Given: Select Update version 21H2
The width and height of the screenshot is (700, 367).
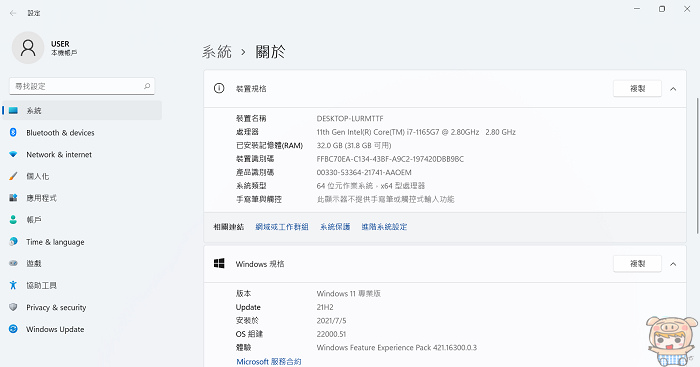Looking at the screenshot, I should tap(325, 307).
